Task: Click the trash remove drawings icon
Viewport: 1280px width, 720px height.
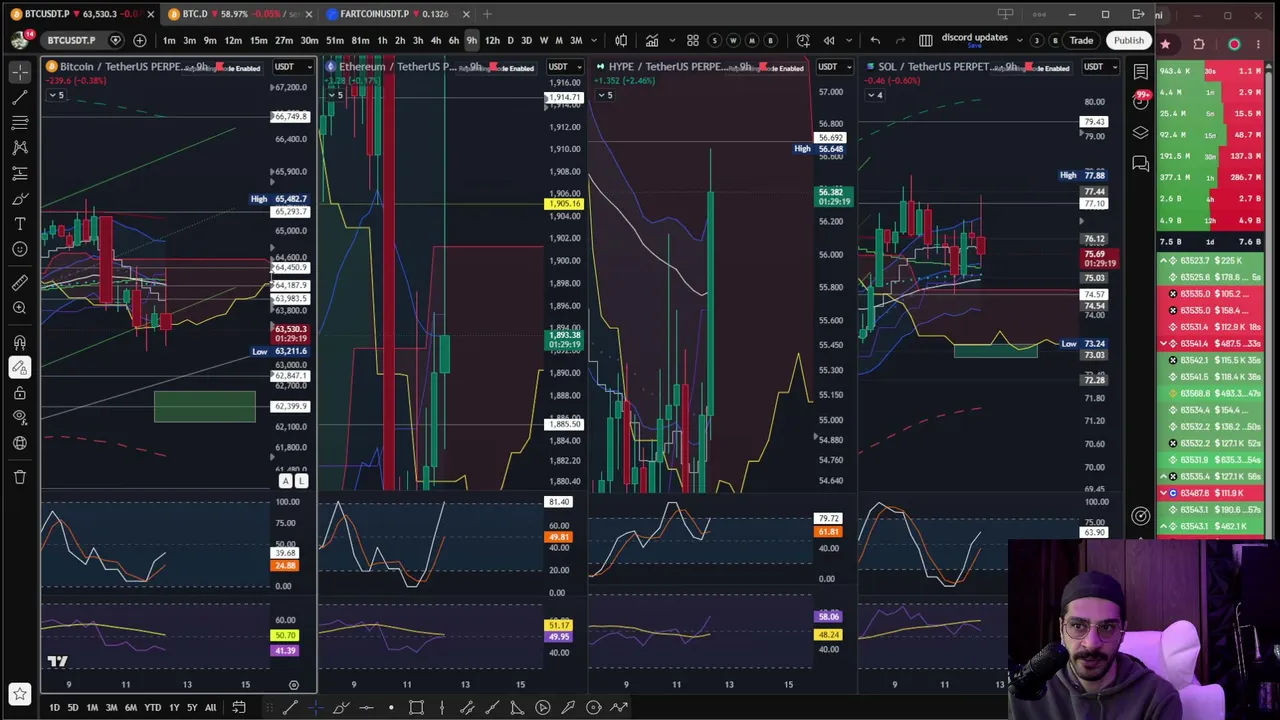Action: (20, 477)
